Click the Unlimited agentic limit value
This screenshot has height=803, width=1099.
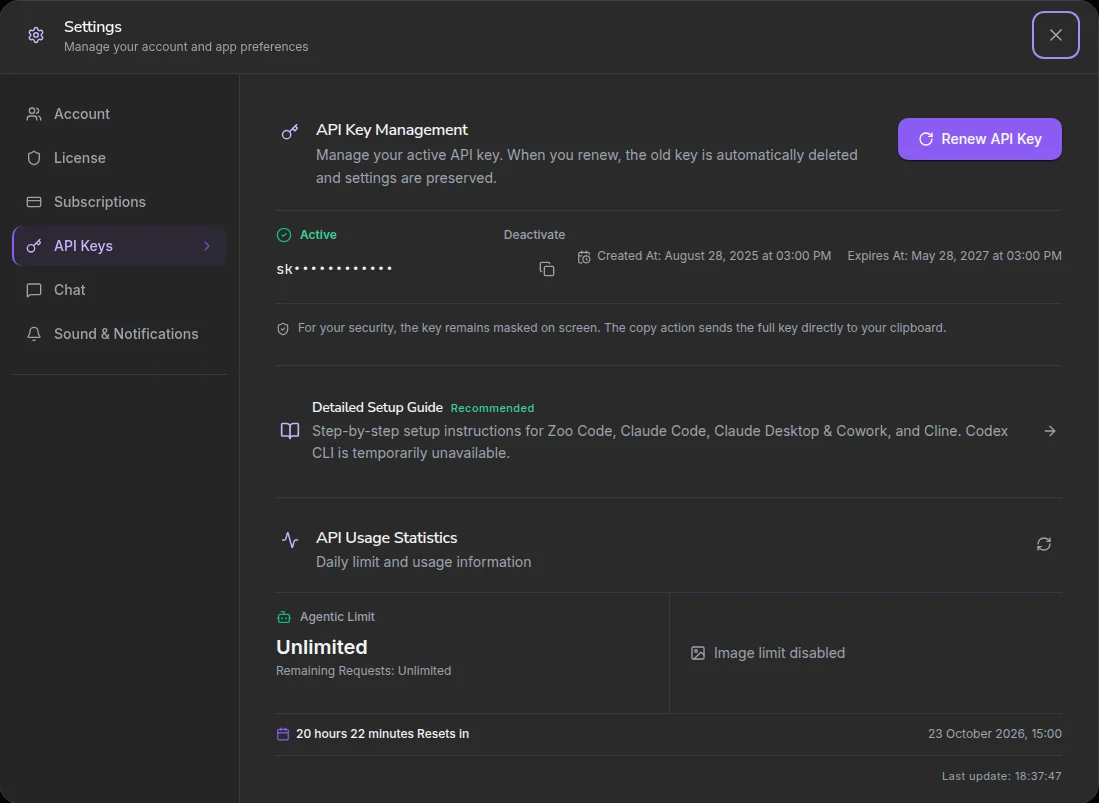coord(322,647)
